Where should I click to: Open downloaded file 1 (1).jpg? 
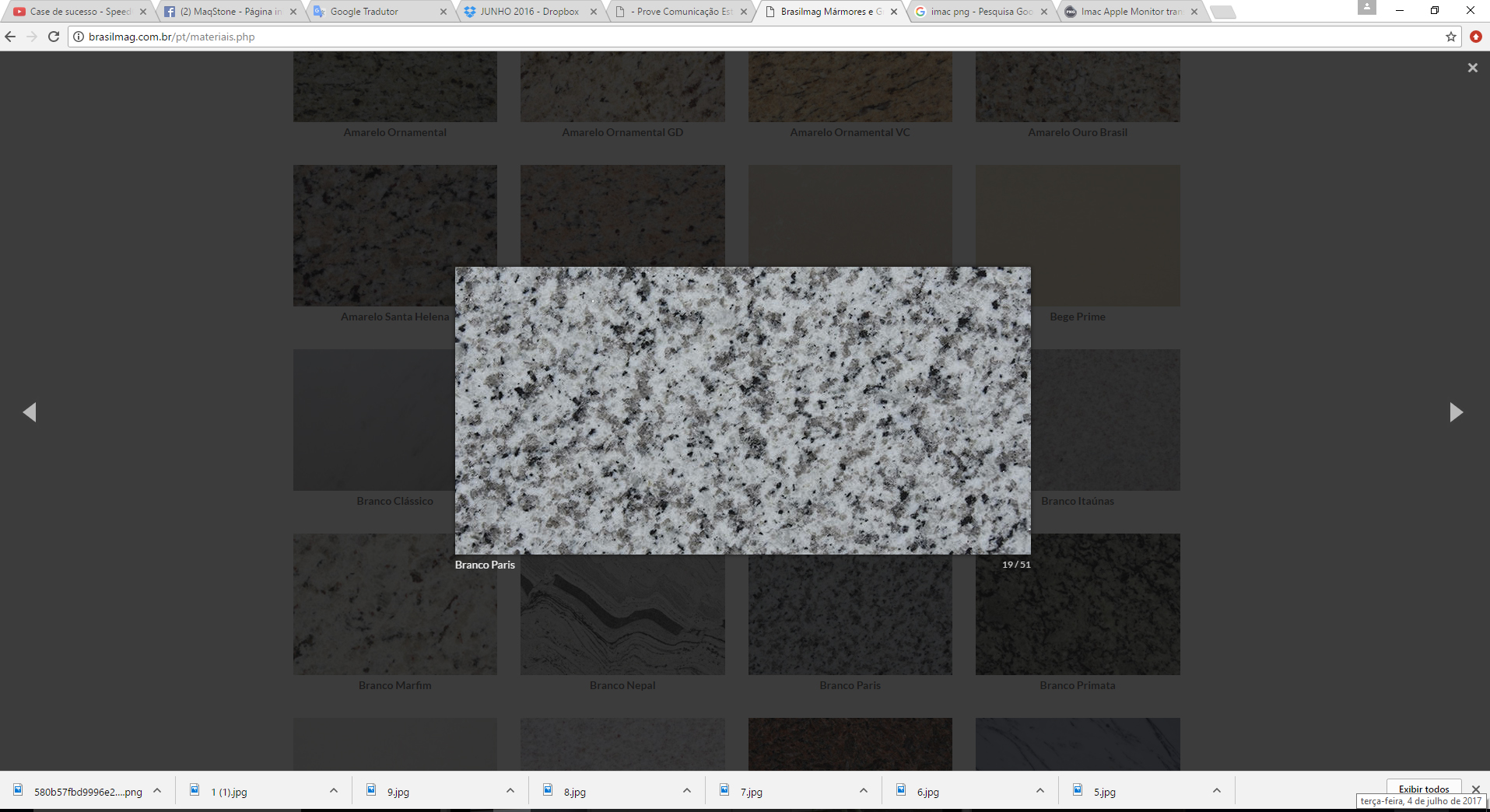pyautogui.click(x=229, y=792)
